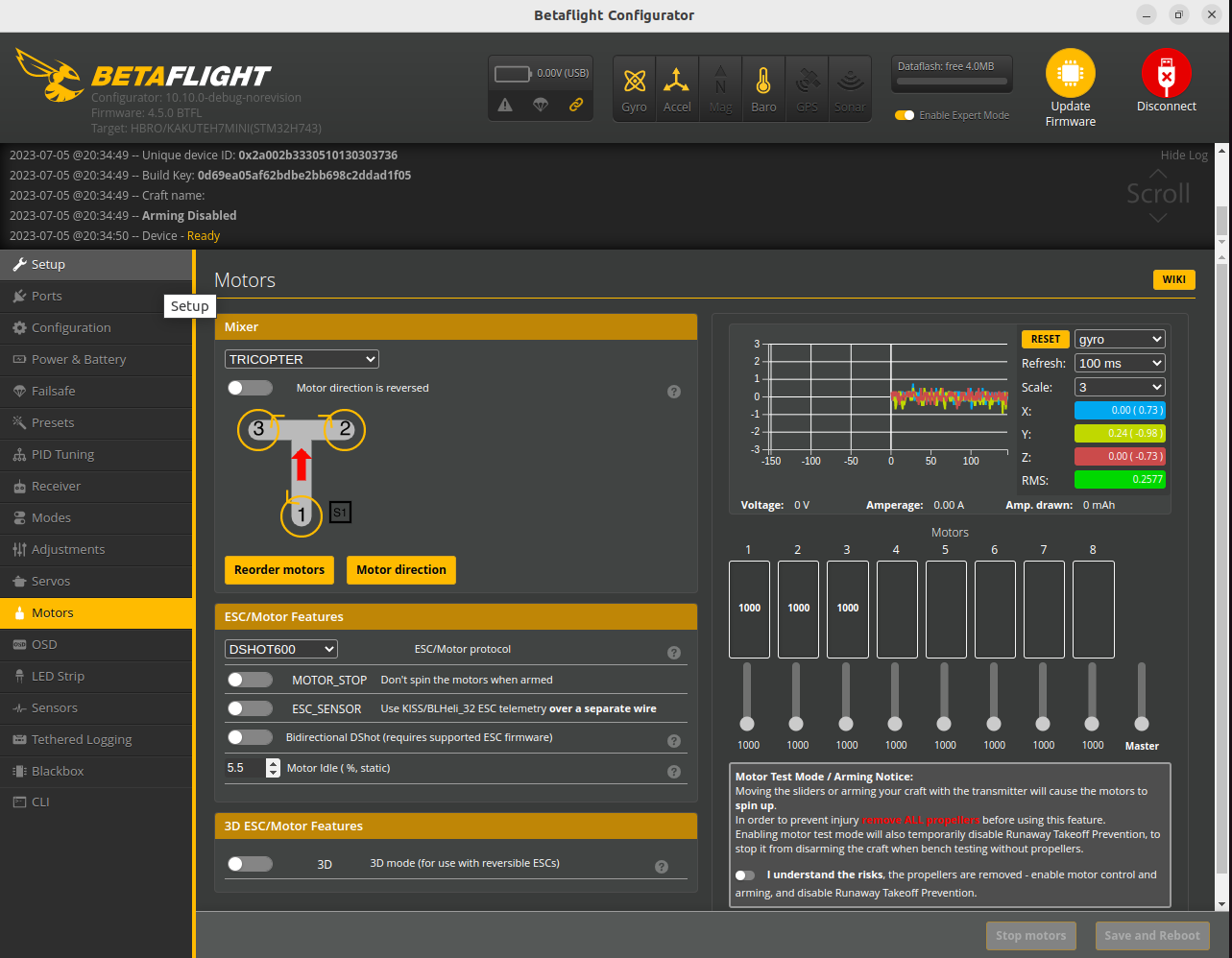The width and height of the screenshot is (1232, 958).
Task: Enable MOTOR_STOP so motors don't spin when armed
Action: pyautogui.click(x=250, y=679)
